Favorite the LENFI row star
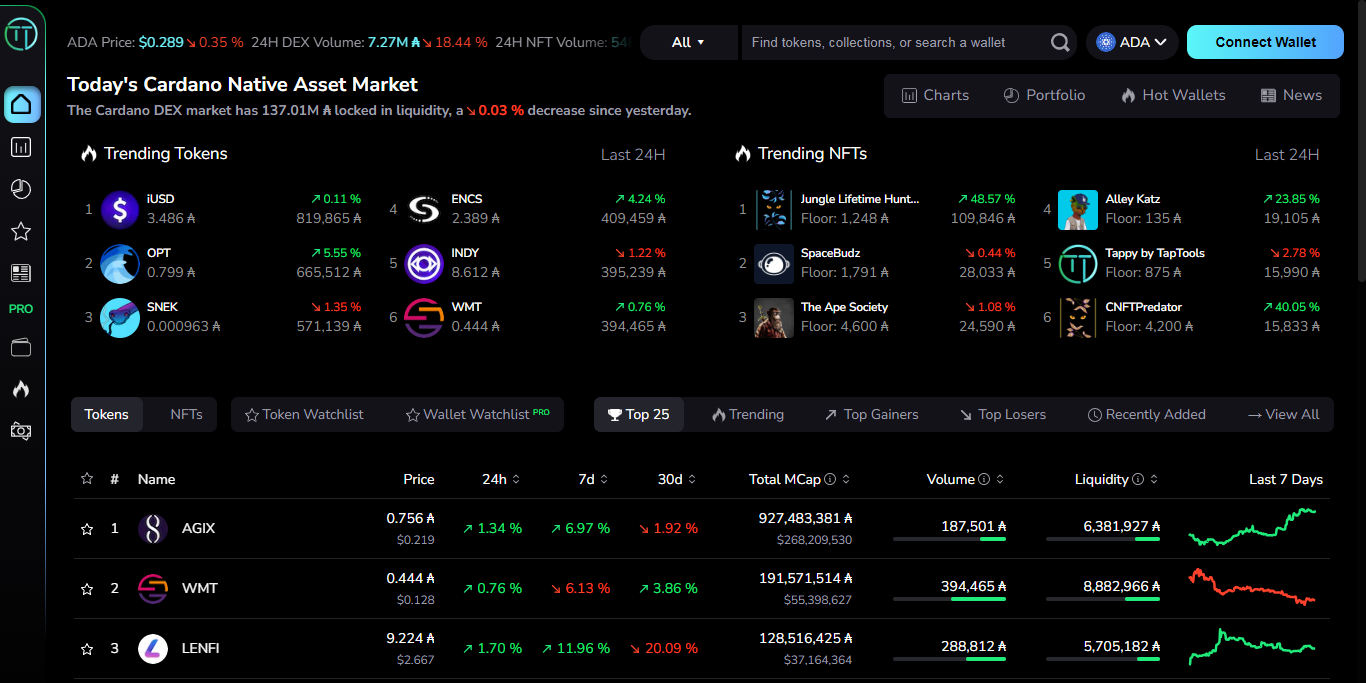This screenshot has width=1366, height=683. 87,649
